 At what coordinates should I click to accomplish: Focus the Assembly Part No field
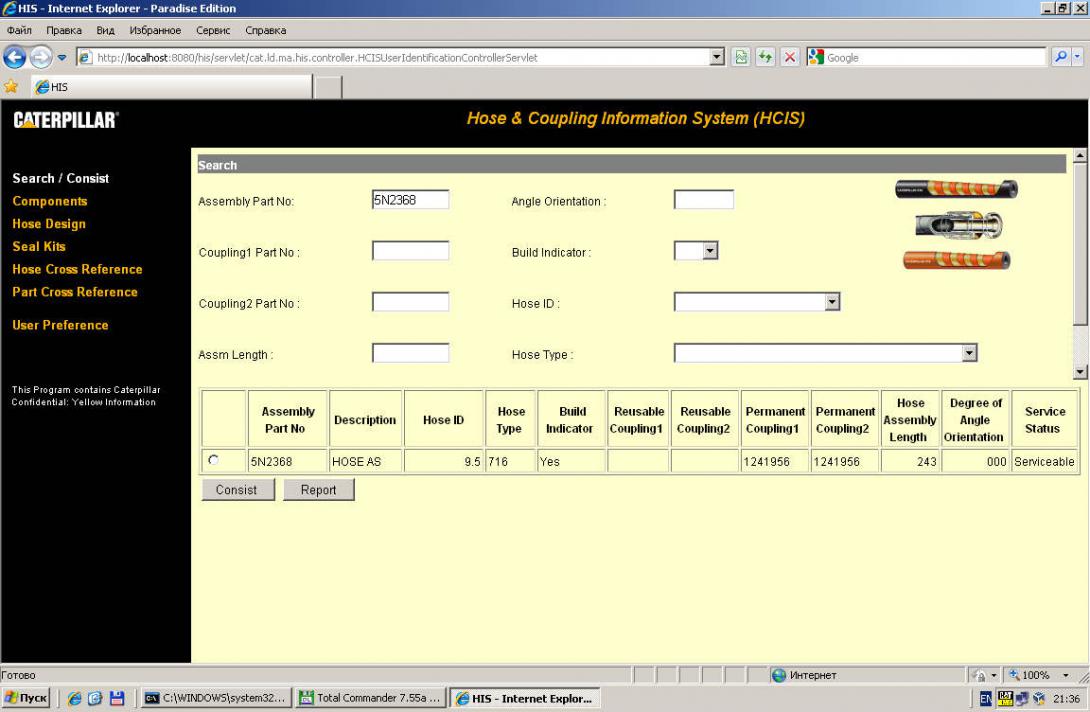point(410,200)
